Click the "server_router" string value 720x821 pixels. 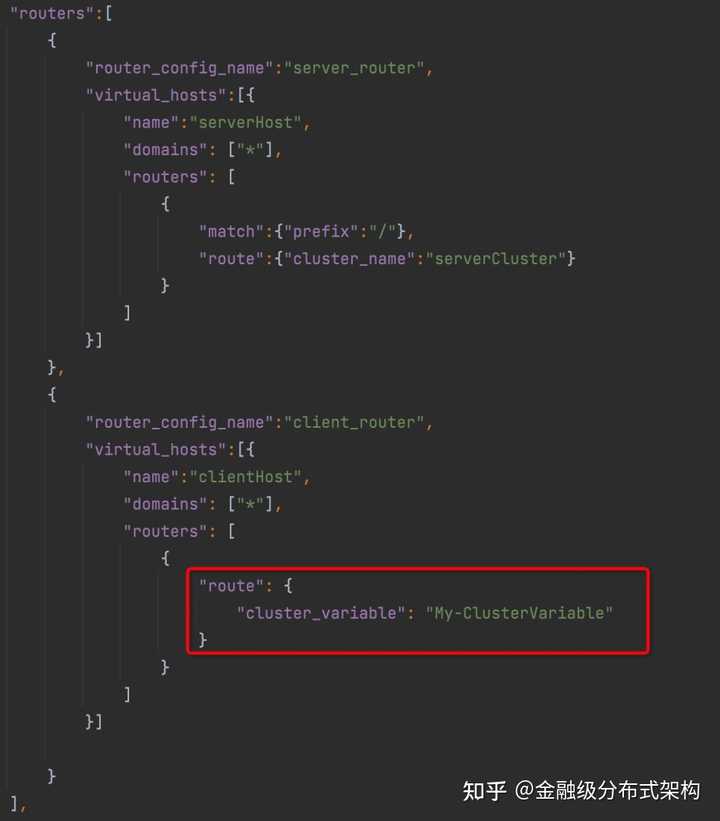[x=354, y=68]
